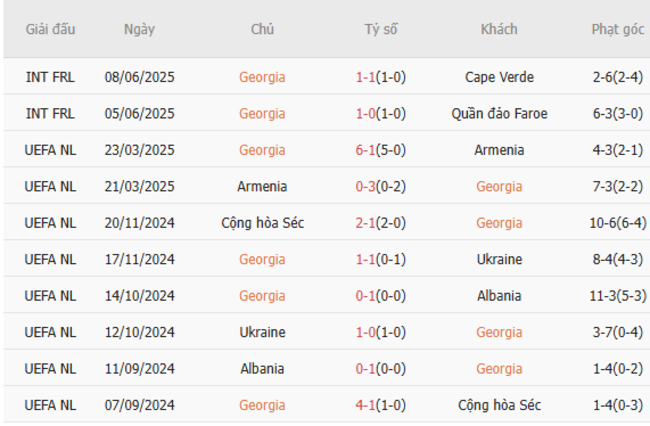Open the Quần đảo Faroe team link
Screen dimensions: 650x426
pyautogui.click(x=499, y=114)
